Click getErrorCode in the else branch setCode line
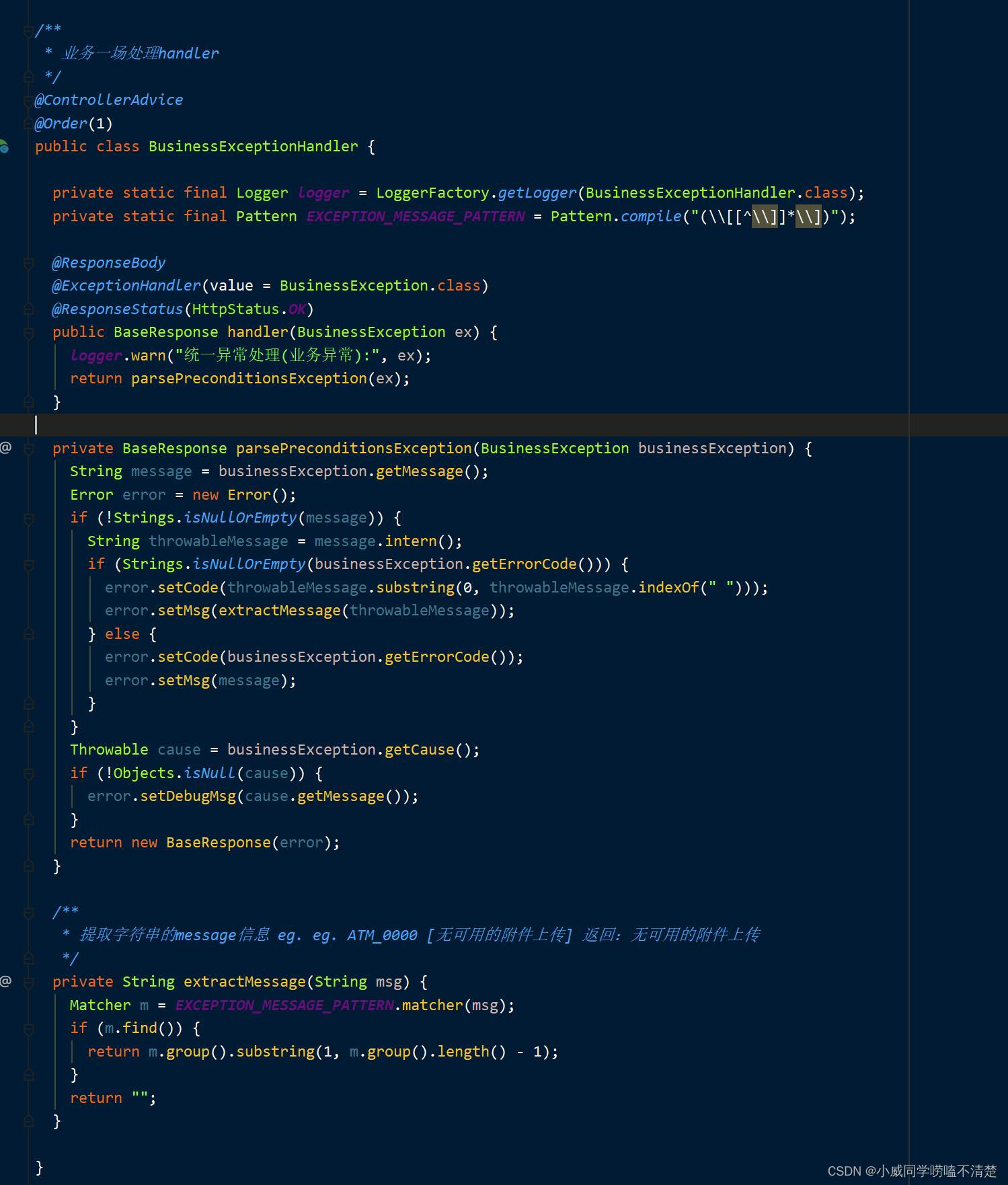The width and height of the screenshot is (1008, 1185). coord(436,656)
